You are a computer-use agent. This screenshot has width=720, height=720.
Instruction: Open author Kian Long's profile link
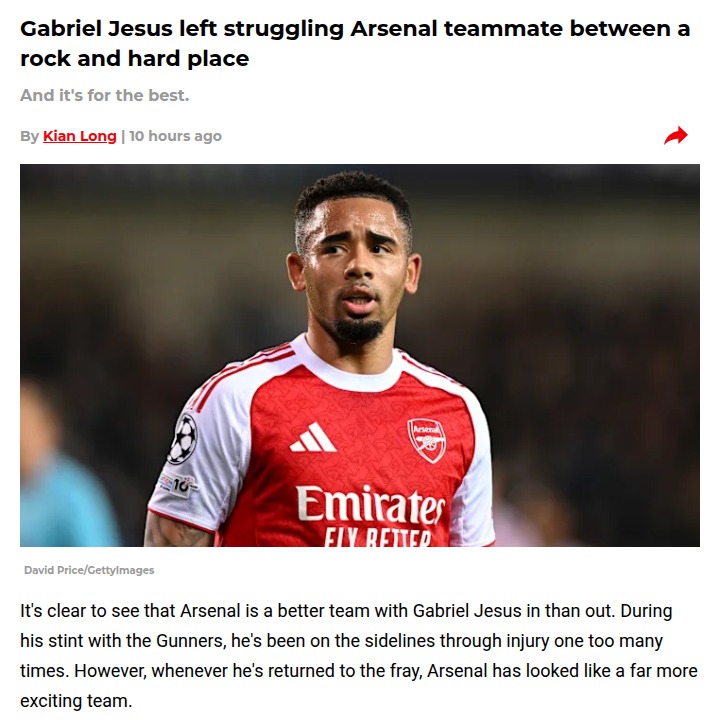click(x=79, y=136)
